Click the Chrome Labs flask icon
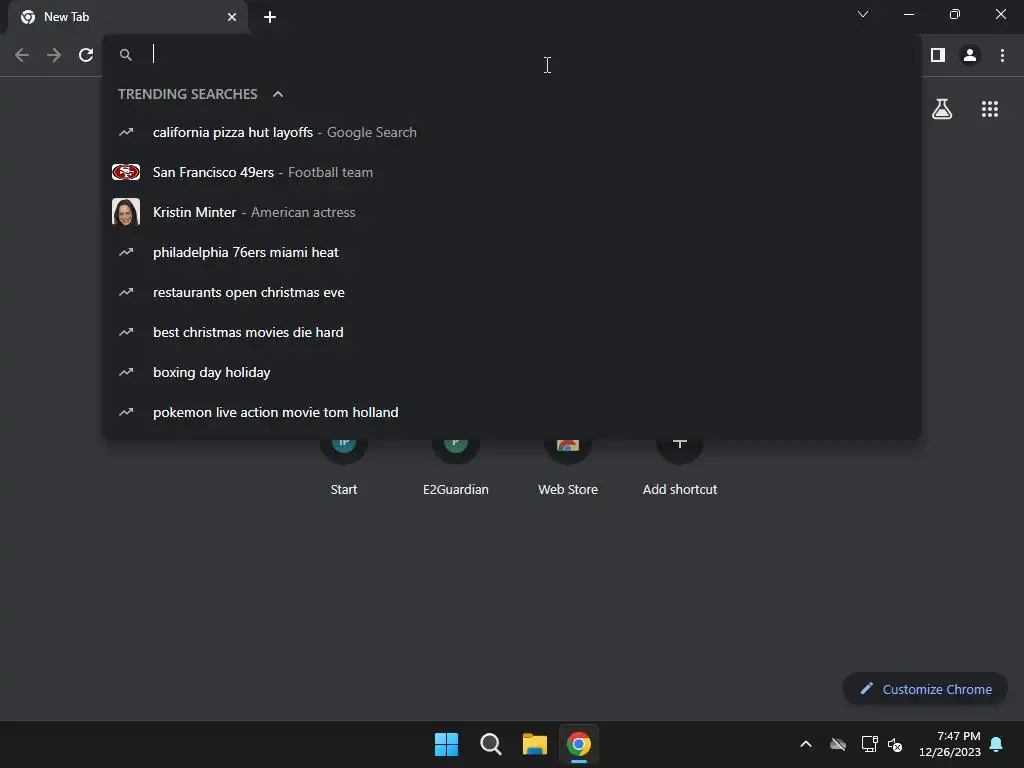This screenshot has width=1024, height=768. (x=942, y=109)
